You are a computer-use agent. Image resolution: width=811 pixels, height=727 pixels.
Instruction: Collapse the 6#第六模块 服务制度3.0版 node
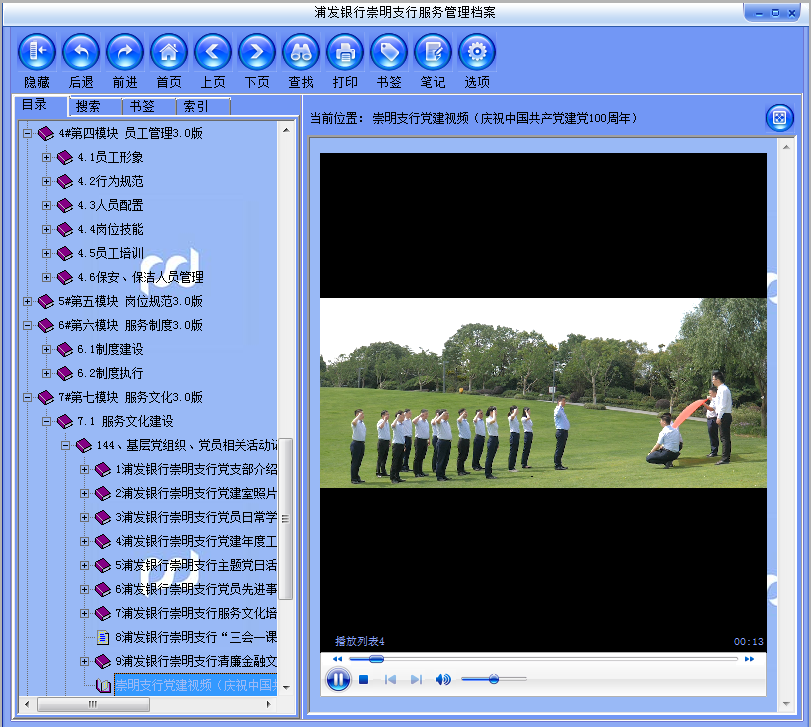coord(27,325)
